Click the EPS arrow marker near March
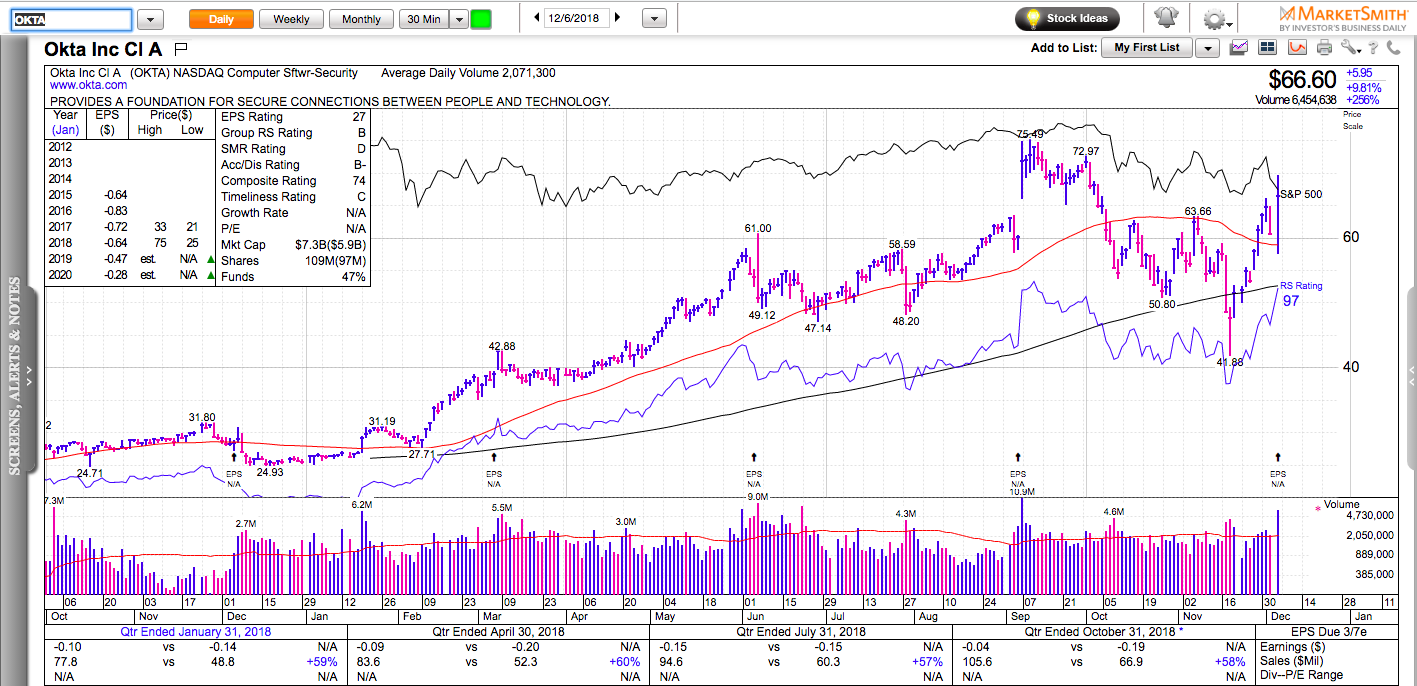 tap(493, 457)
